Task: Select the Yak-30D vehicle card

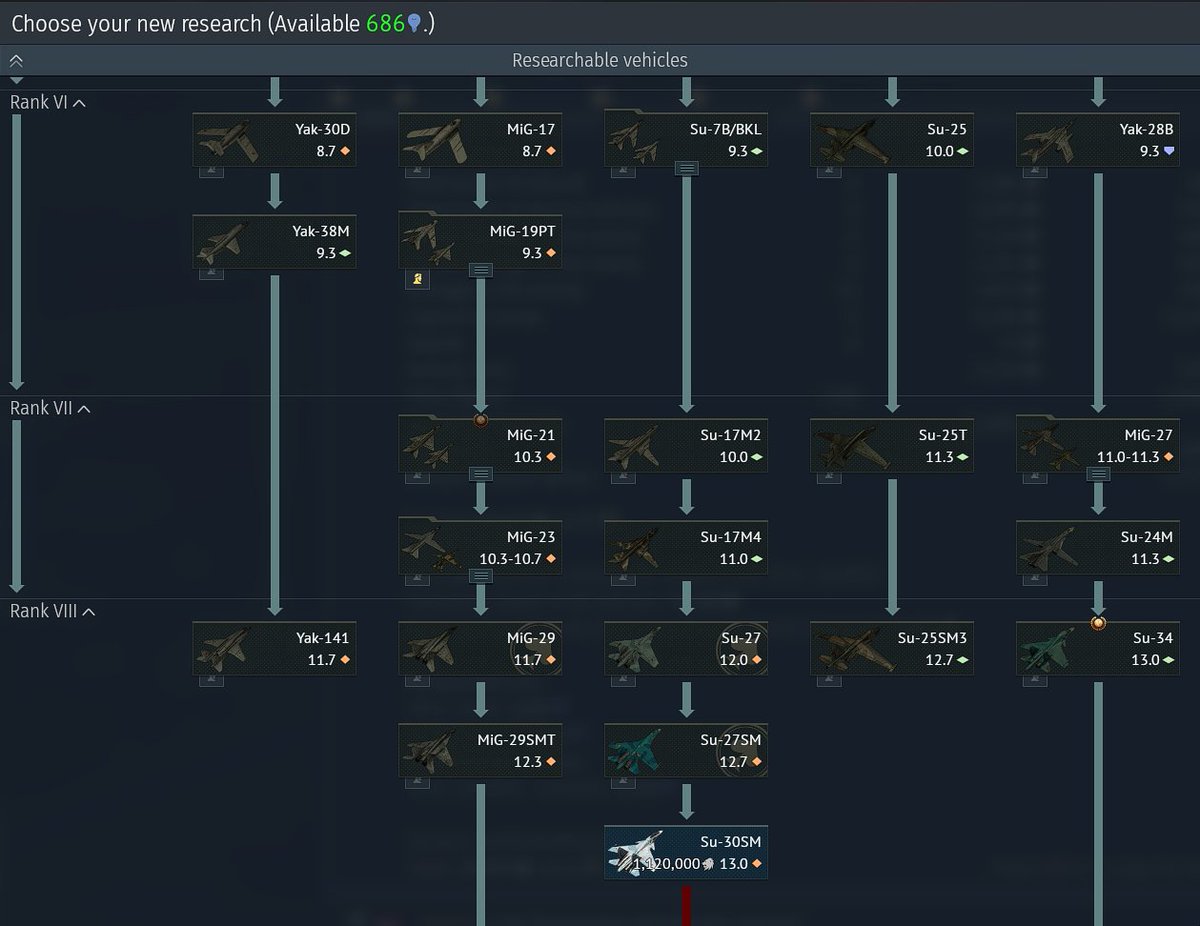Action: point(274,140)
